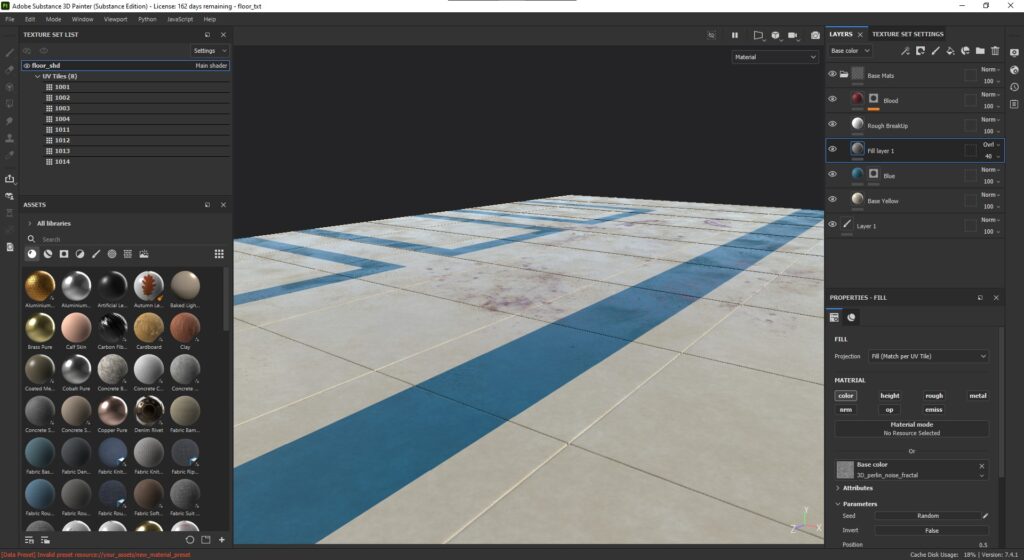Enable the height material channel
The height and width of the screenshot is (560, 1024).
click(x=889, y=395)
